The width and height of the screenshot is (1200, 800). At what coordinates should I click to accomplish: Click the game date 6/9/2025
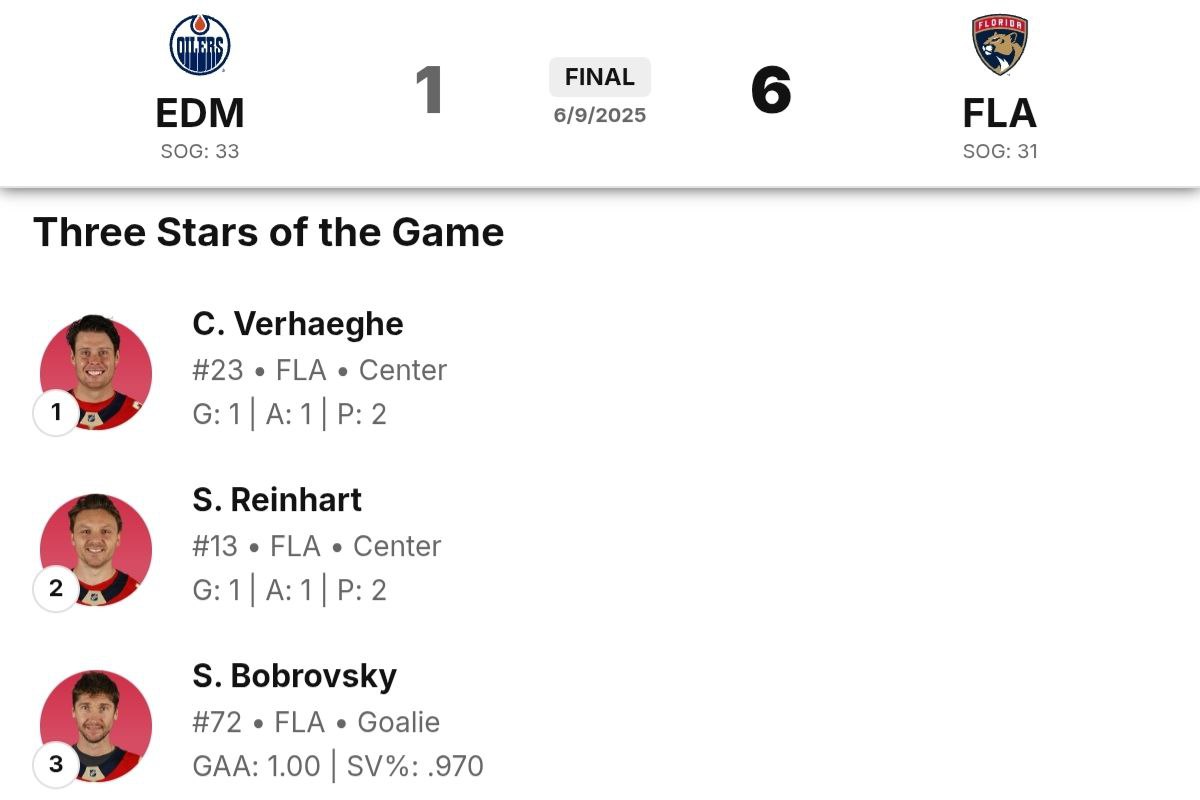[x=600, y=115]
